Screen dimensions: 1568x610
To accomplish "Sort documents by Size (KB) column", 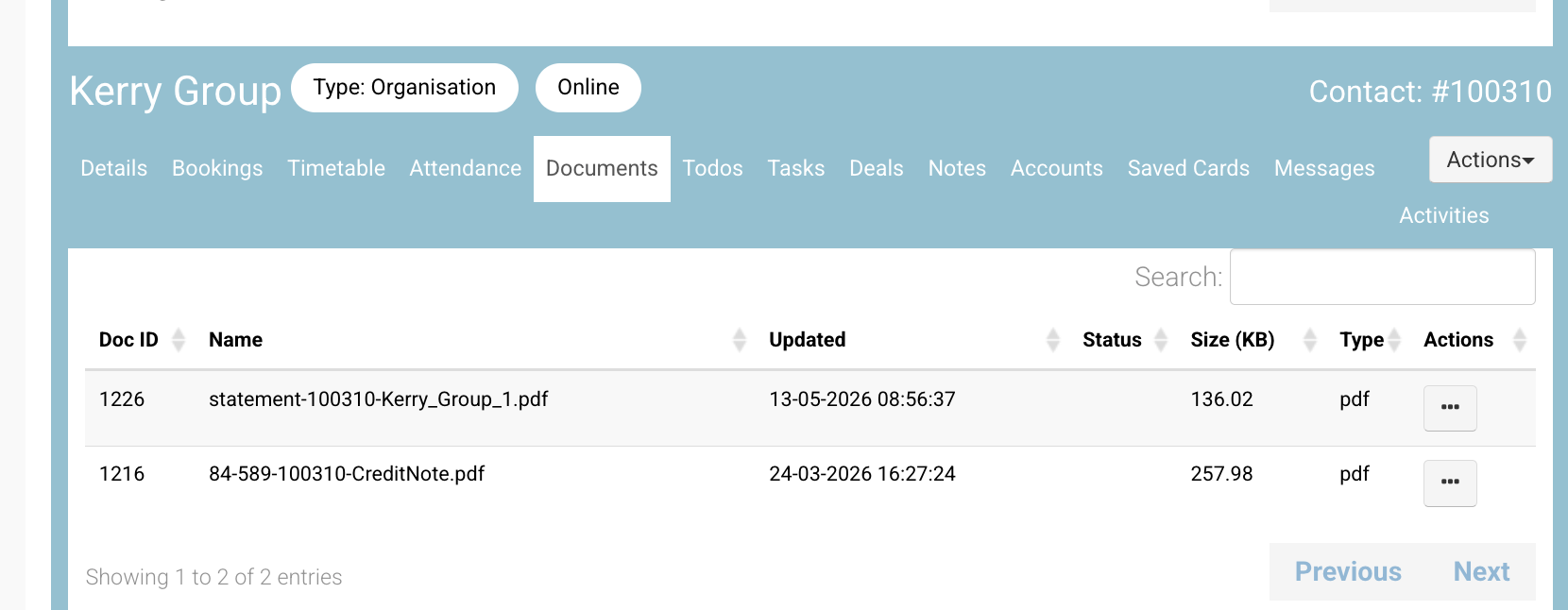I will [1253, 340].
